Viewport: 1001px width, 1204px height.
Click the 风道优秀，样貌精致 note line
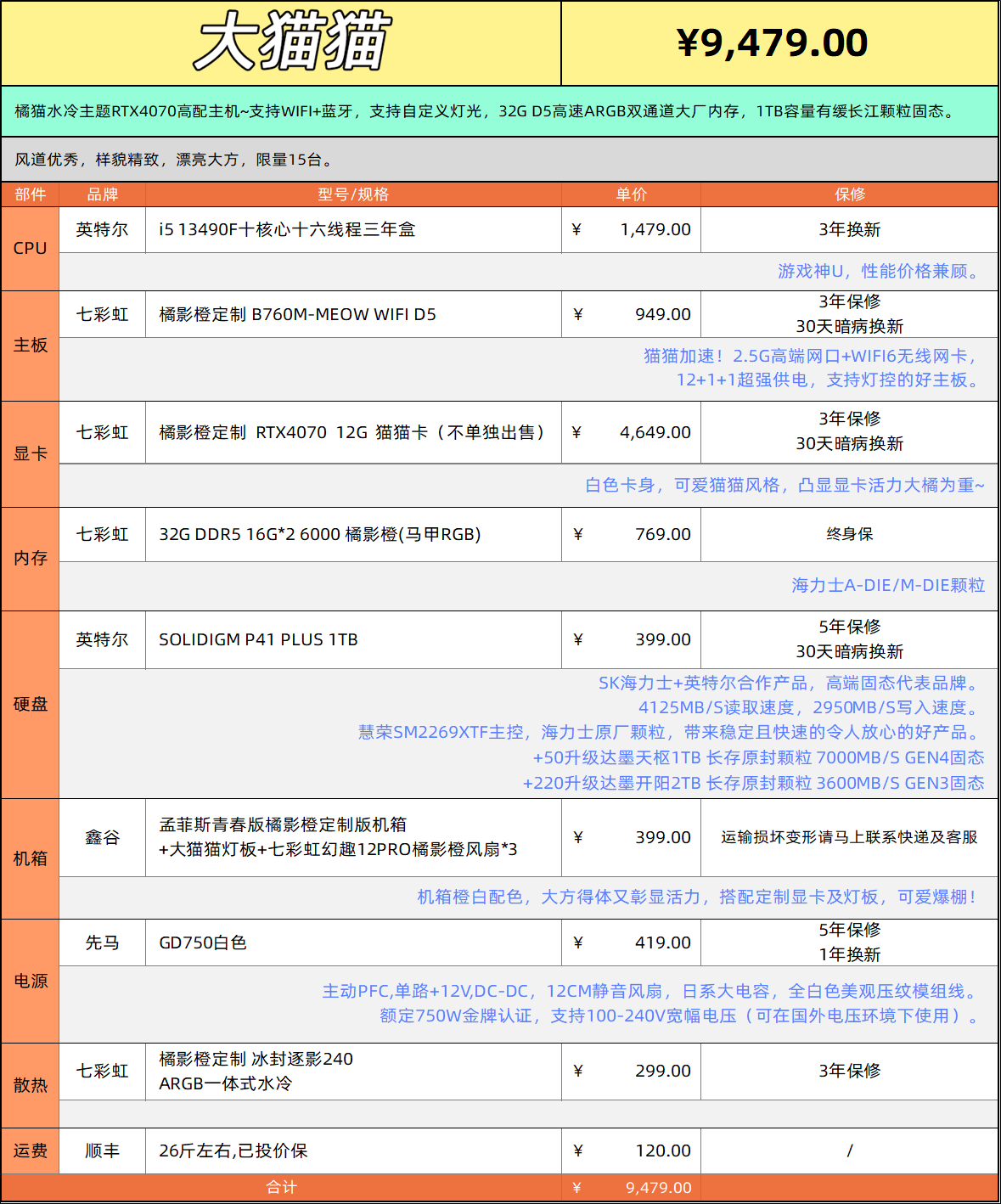pyautogui.click(x=175, y=160)
